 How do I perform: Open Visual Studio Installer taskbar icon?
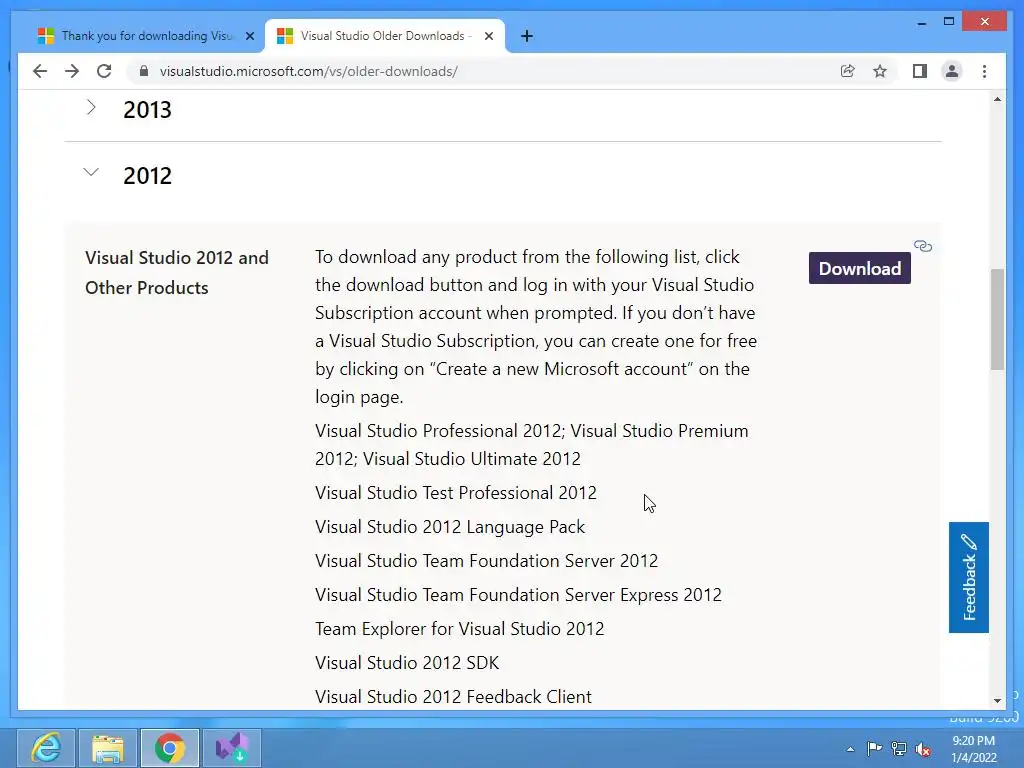tap(232, 748)
